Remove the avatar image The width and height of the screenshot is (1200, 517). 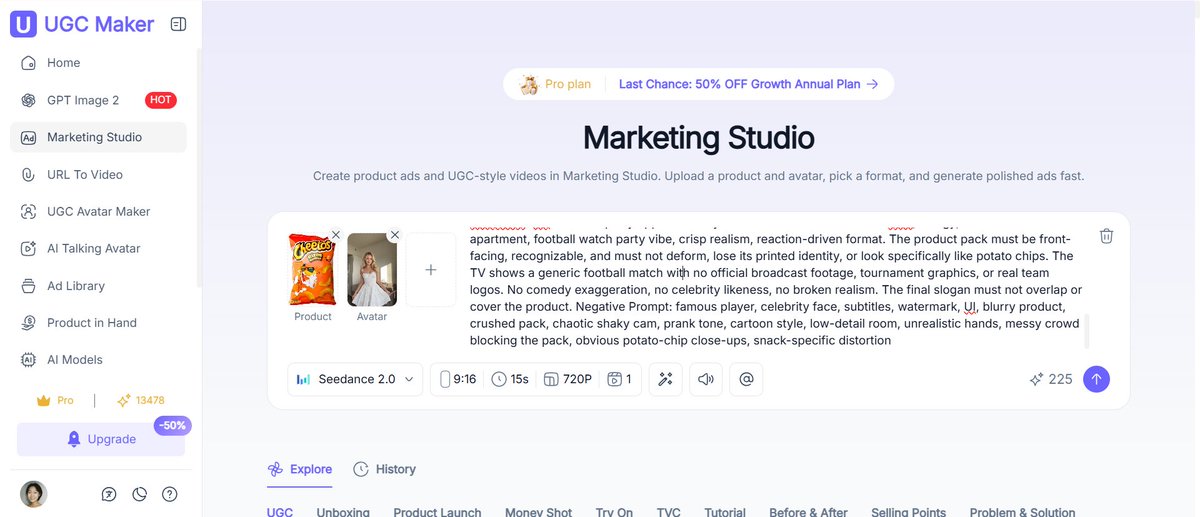click(x=394, y=235)
